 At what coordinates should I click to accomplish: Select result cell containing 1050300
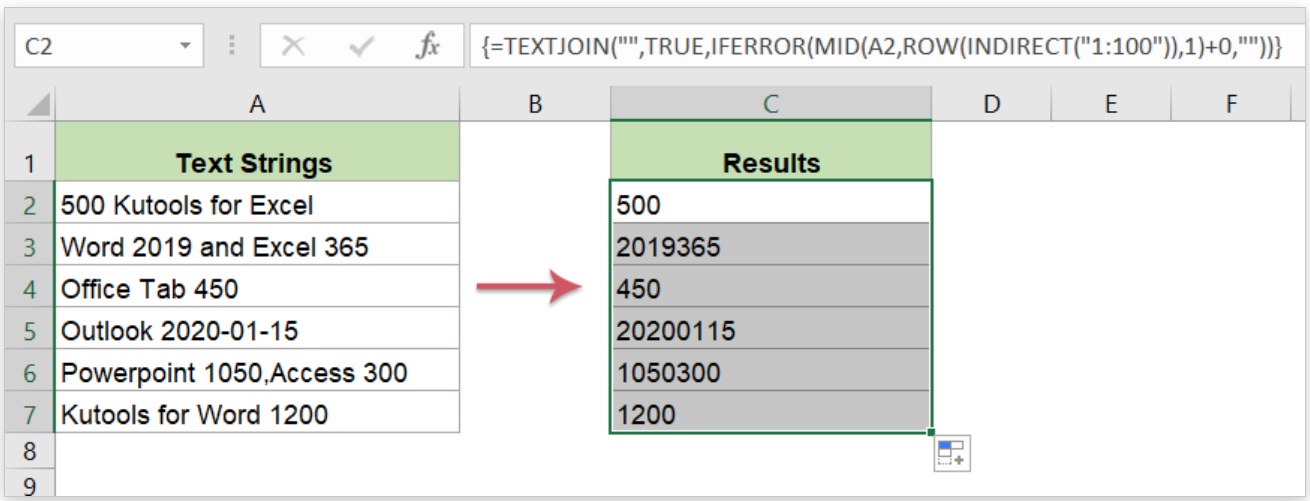[771, 370]
